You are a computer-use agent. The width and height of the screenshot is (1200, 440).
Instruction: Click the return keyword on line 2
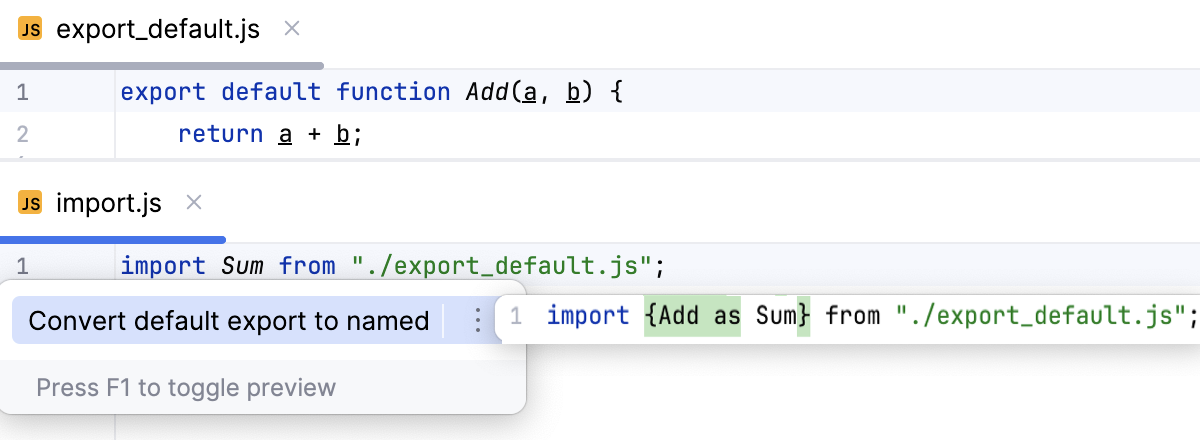click(x=221, y=134)
